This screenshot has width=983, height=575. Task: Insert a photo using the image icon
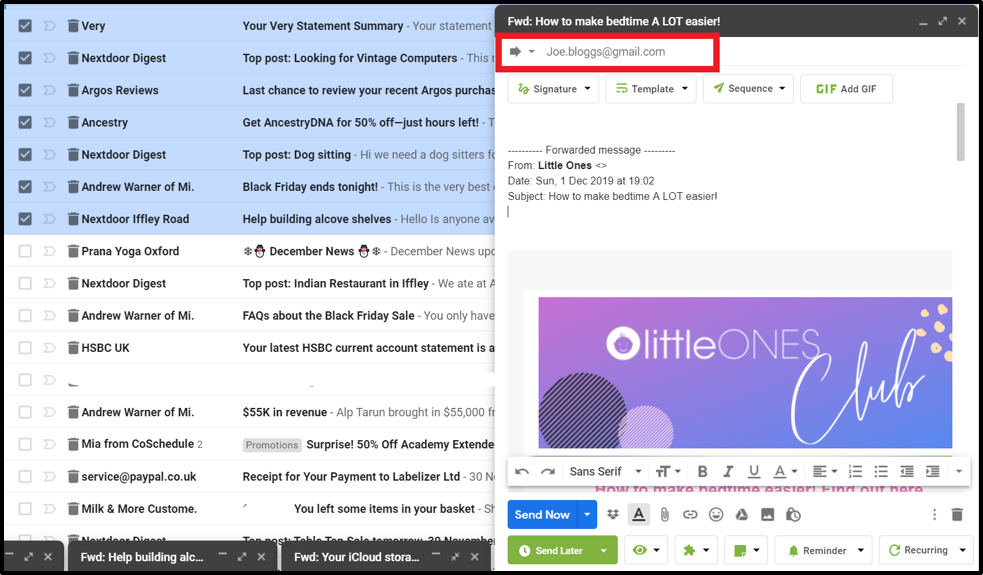767,515
